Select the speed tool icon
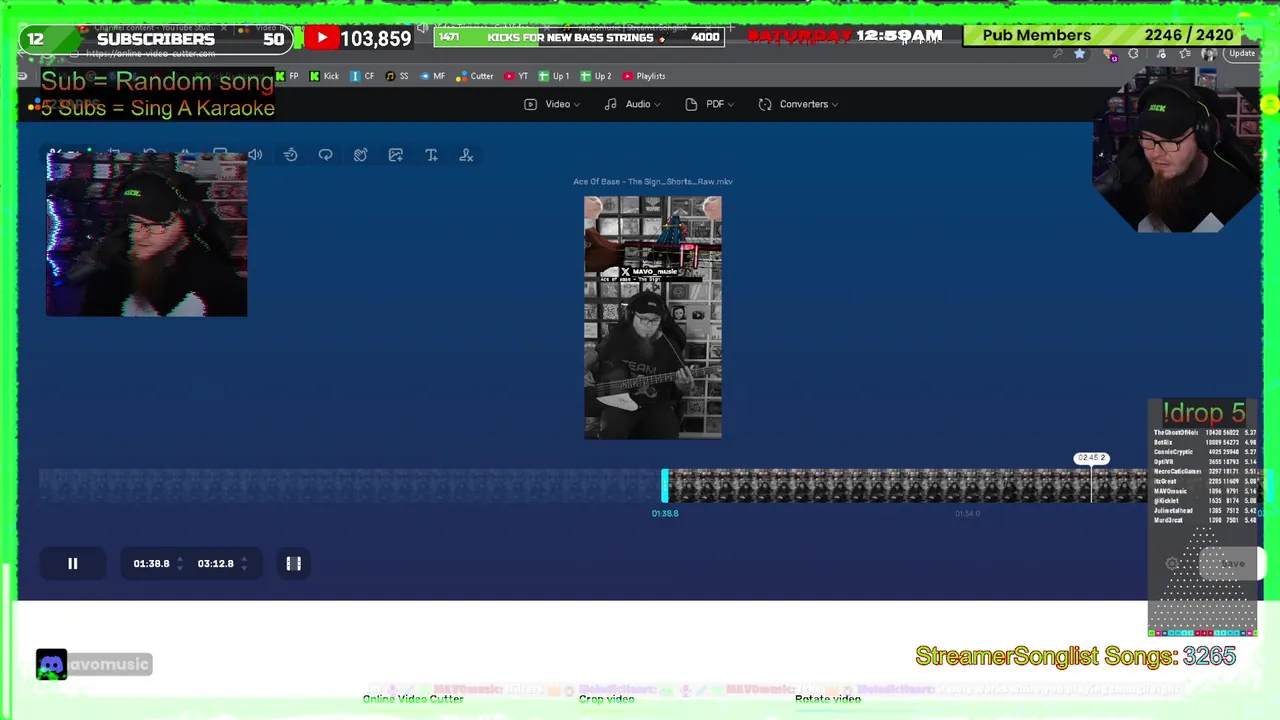 pyautogui.click(x=290, y=155)
